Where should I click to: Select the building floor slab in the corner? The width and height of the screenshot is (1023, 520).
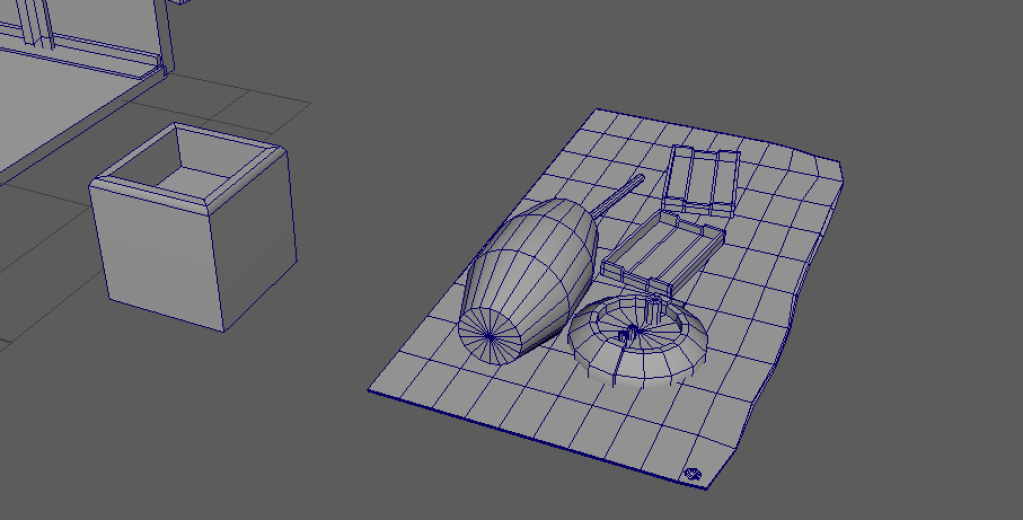tap(60, 100)
